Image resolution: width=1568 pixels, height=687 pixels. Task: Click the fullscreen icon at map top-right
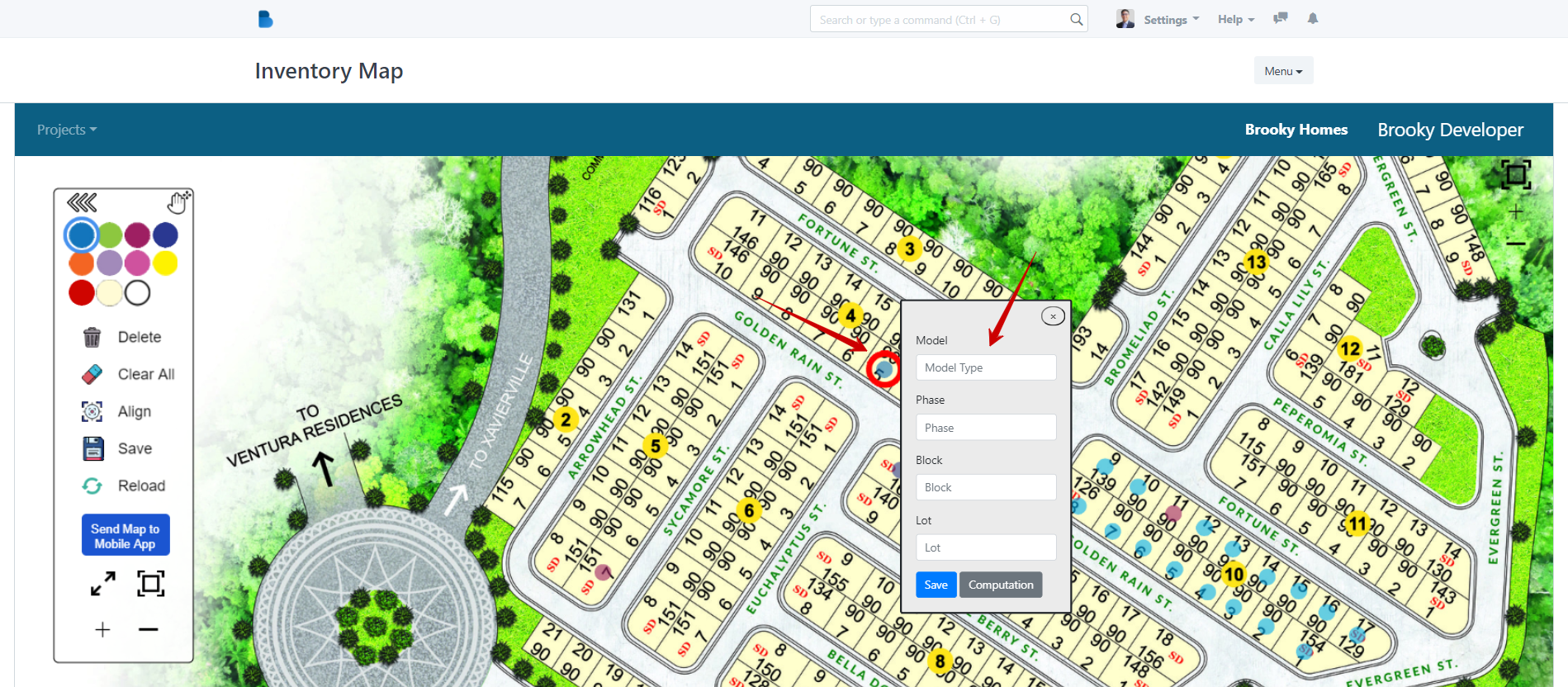1515,174
